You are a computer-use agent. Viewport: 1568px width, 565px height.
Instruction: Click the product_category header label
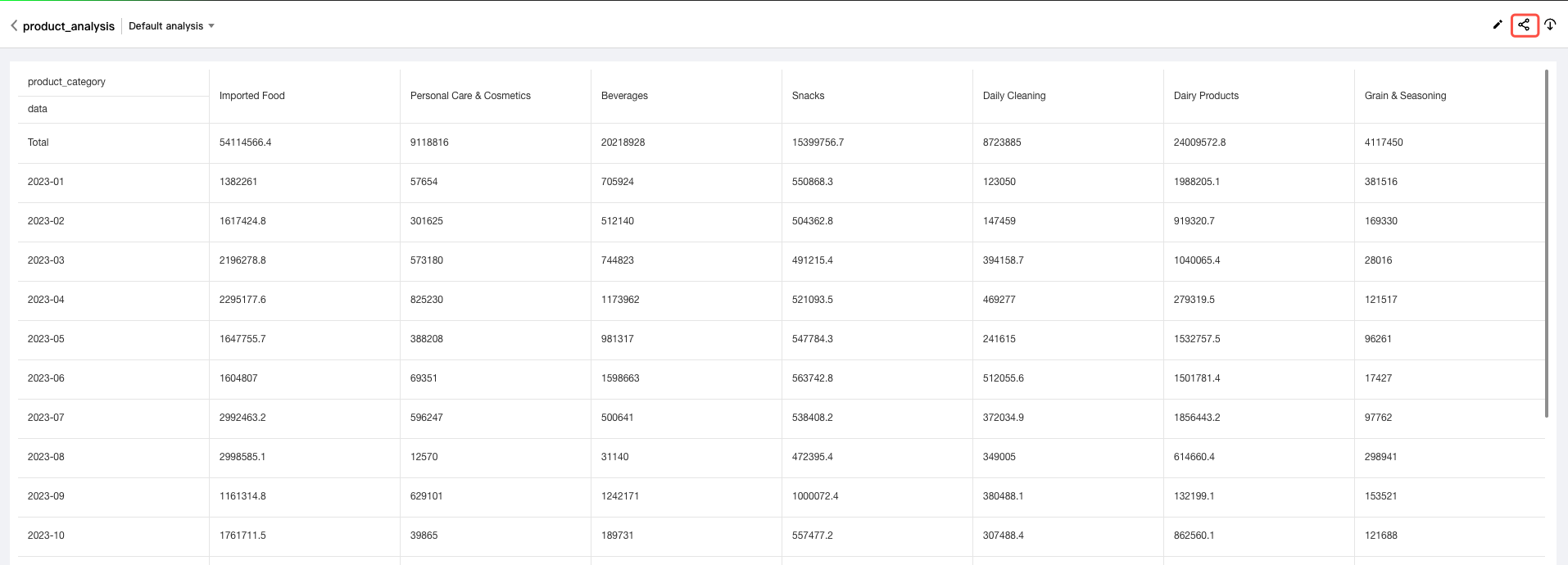click(66, 82)
